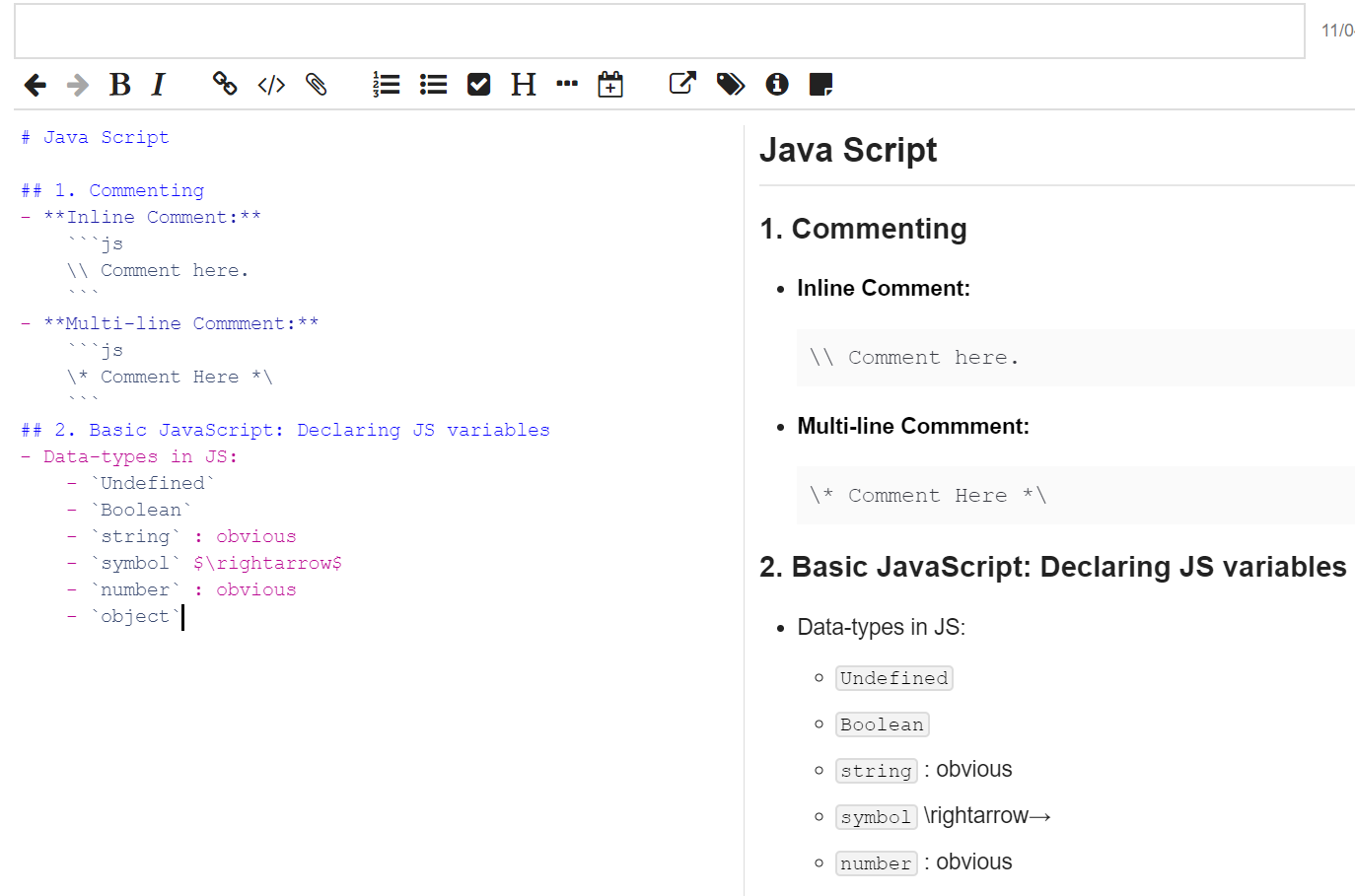Insert code block with </> icon

pyautogui.click(x=271, y=85)
